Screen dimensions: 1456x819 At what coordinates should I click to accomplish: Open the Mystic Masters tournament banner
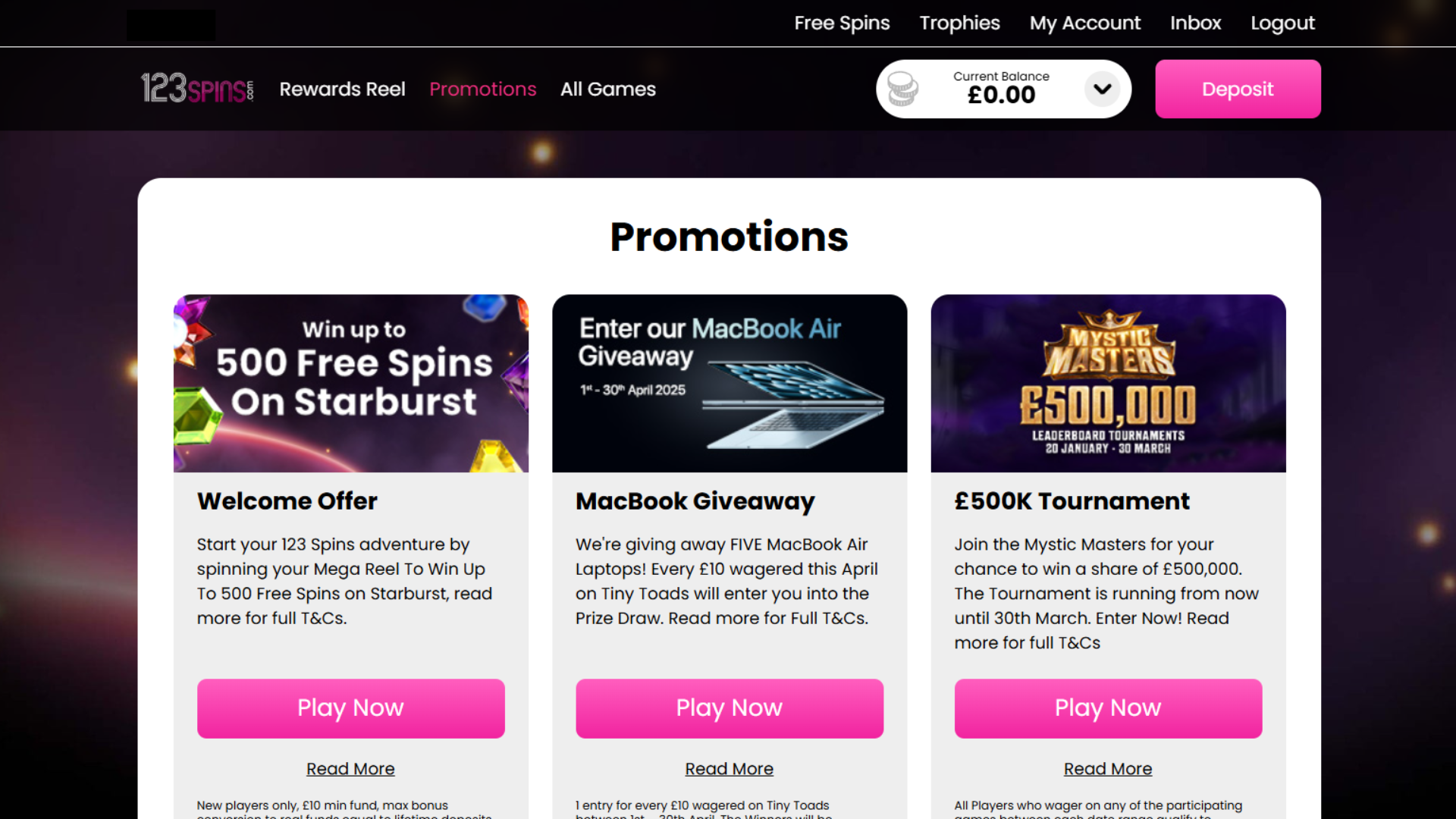pos(1108,383)
